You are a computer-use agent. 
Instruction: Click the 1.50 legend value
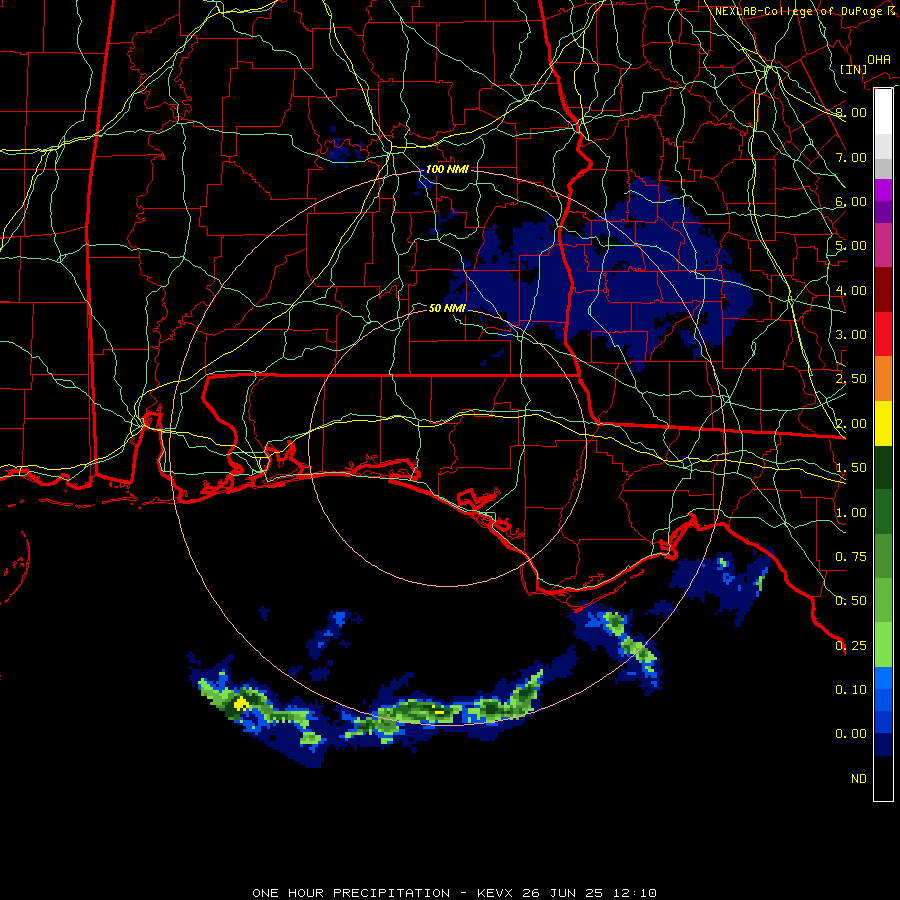pyautogui.click(x=851, y=468)
